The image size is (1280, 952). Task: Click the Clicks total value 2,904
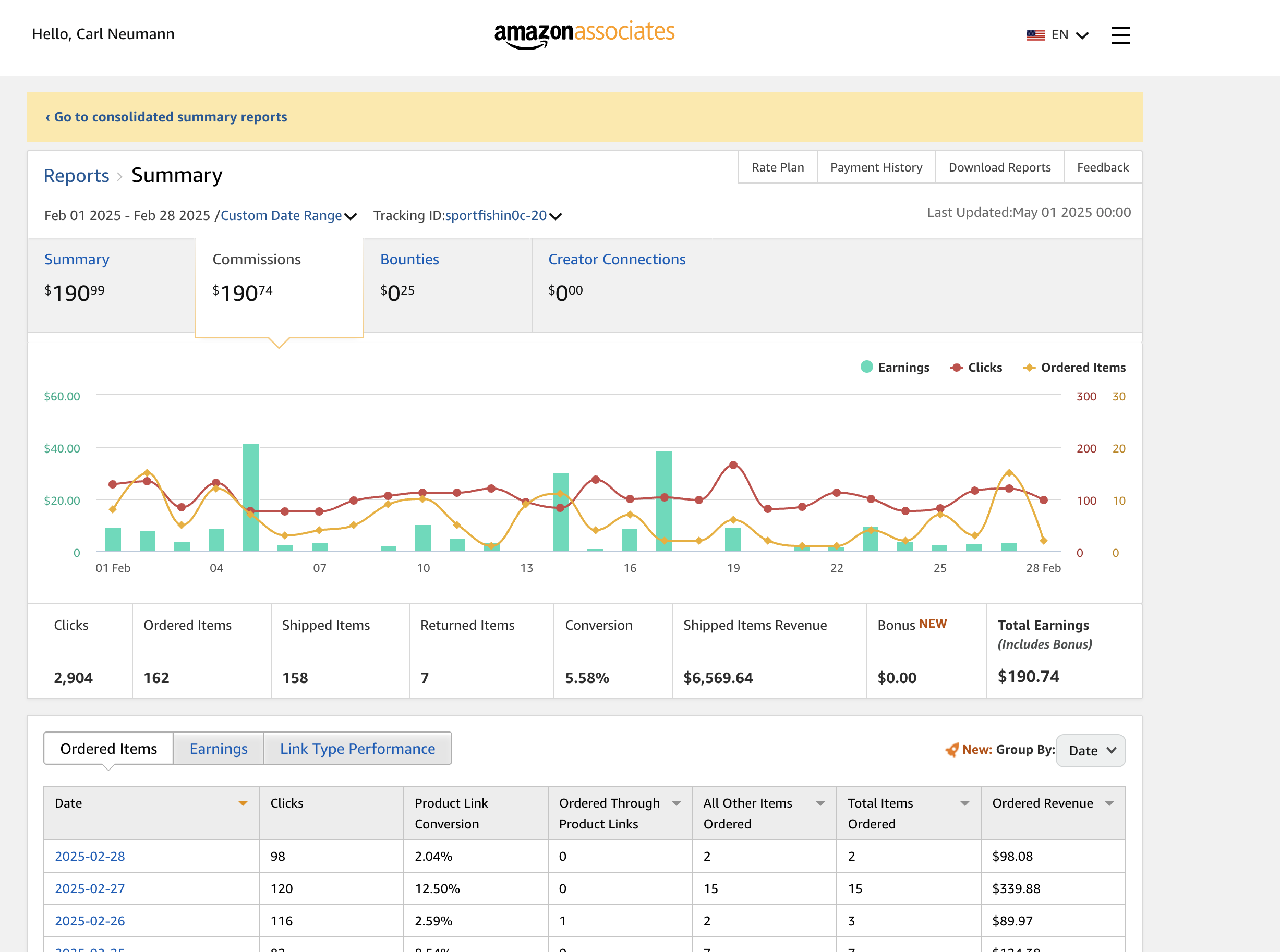tap(73, 677)
